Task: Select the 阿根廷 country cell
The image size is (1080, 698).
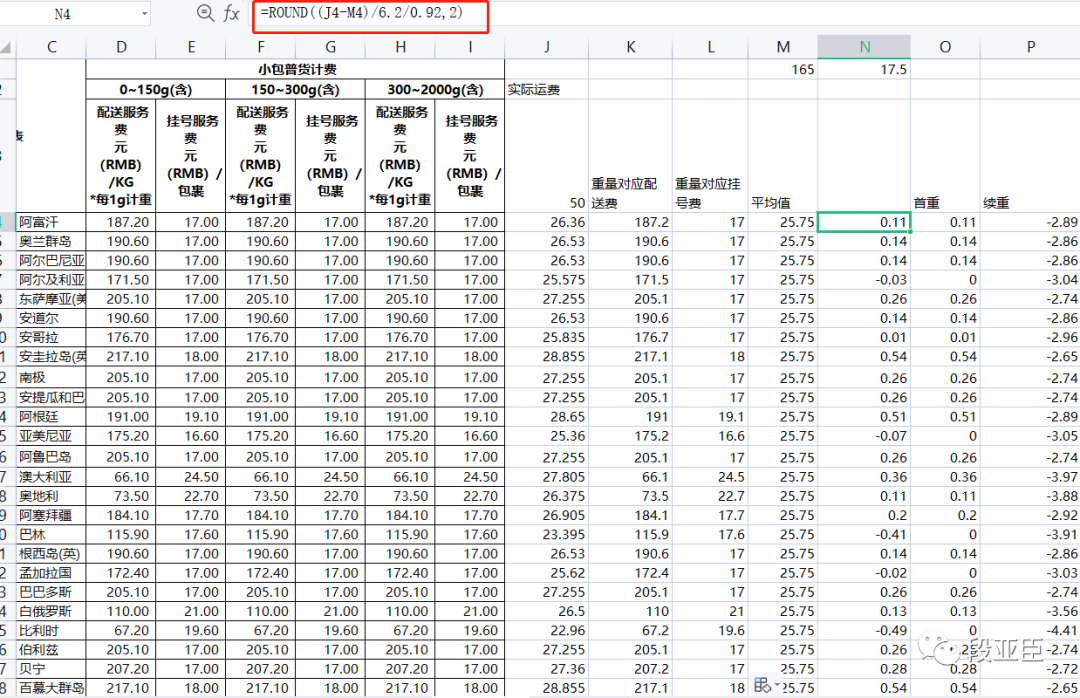Action: tap(52, 417)
